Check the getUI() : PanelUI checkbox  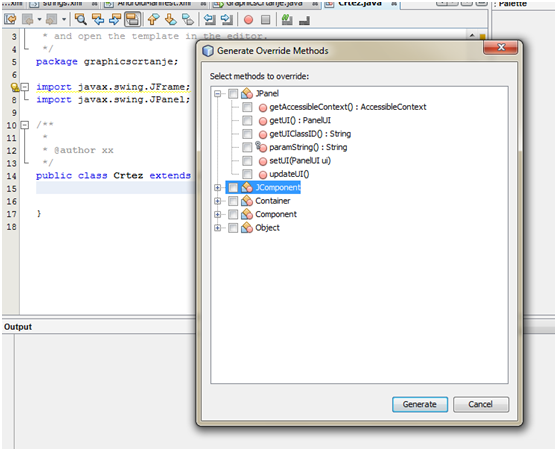[x=247, y=120]
